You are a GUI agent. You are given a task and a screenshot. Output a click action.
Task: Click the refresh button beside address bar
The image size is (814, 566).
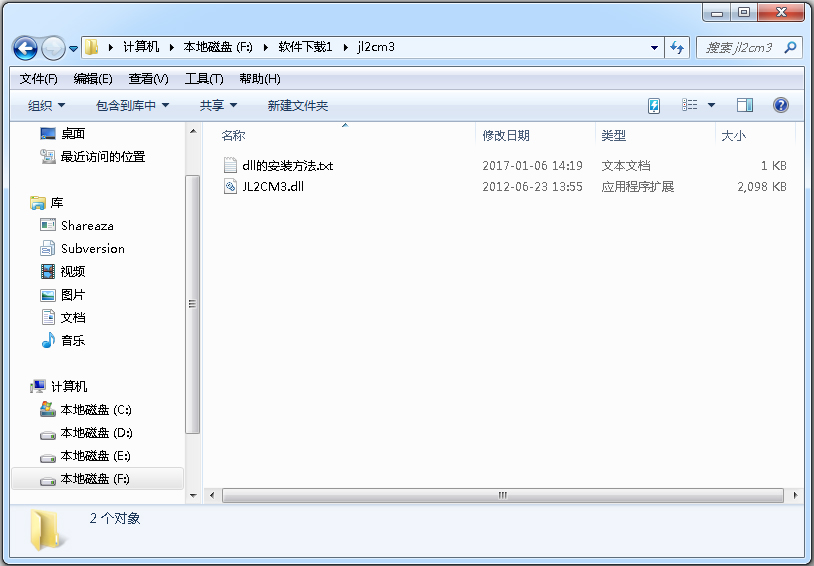click(x=678, y=47)
